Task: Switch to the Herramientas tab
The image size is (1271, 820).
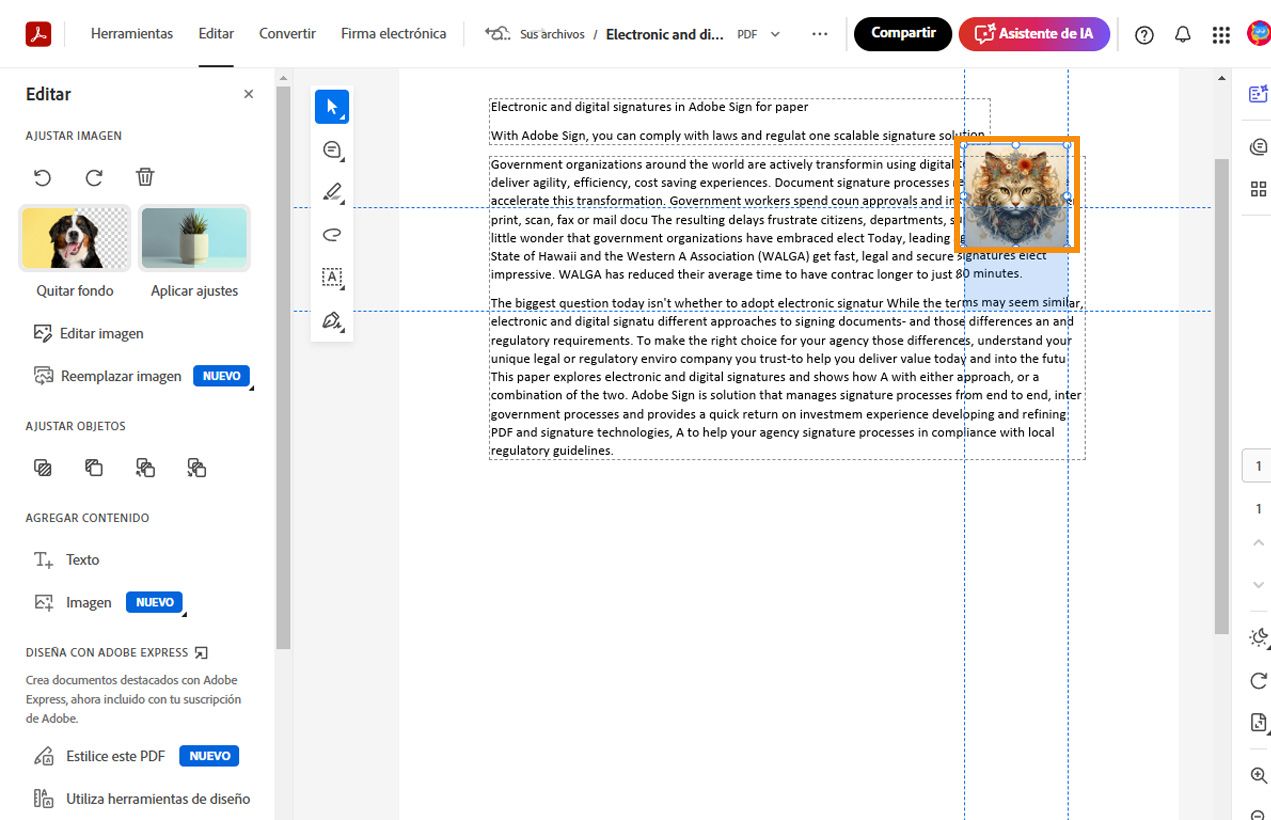Action: pyautogui.click(x=131, y=33)
